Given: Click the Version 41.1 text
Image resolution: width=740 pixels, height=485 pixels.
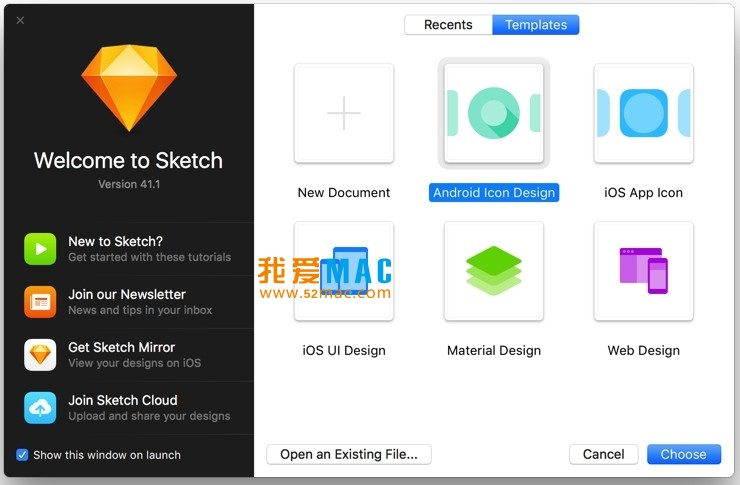Looking at the screenshot, I should point(129,184).
